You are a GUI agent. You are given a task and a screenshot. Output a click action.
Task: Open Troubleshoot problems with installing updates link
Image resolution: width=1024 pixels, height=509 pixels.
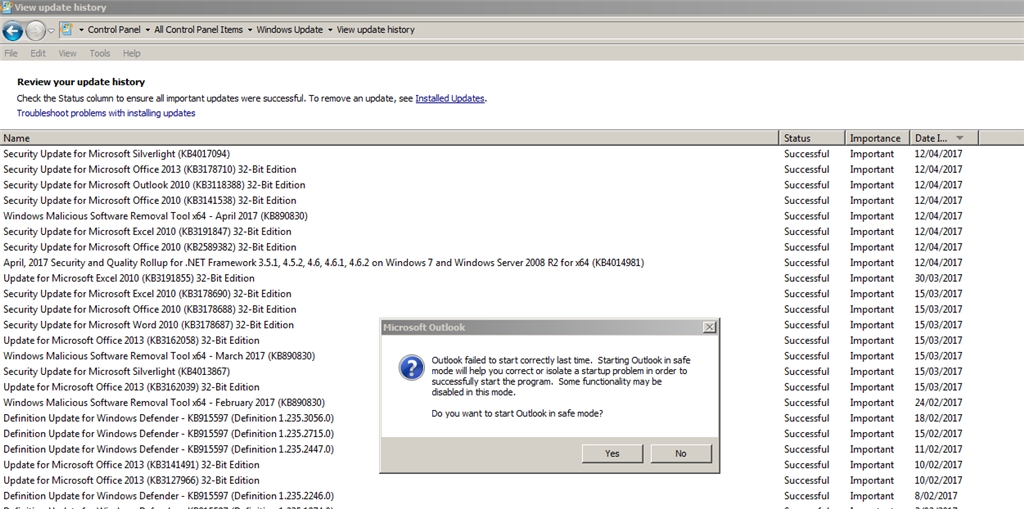point(106,113)
